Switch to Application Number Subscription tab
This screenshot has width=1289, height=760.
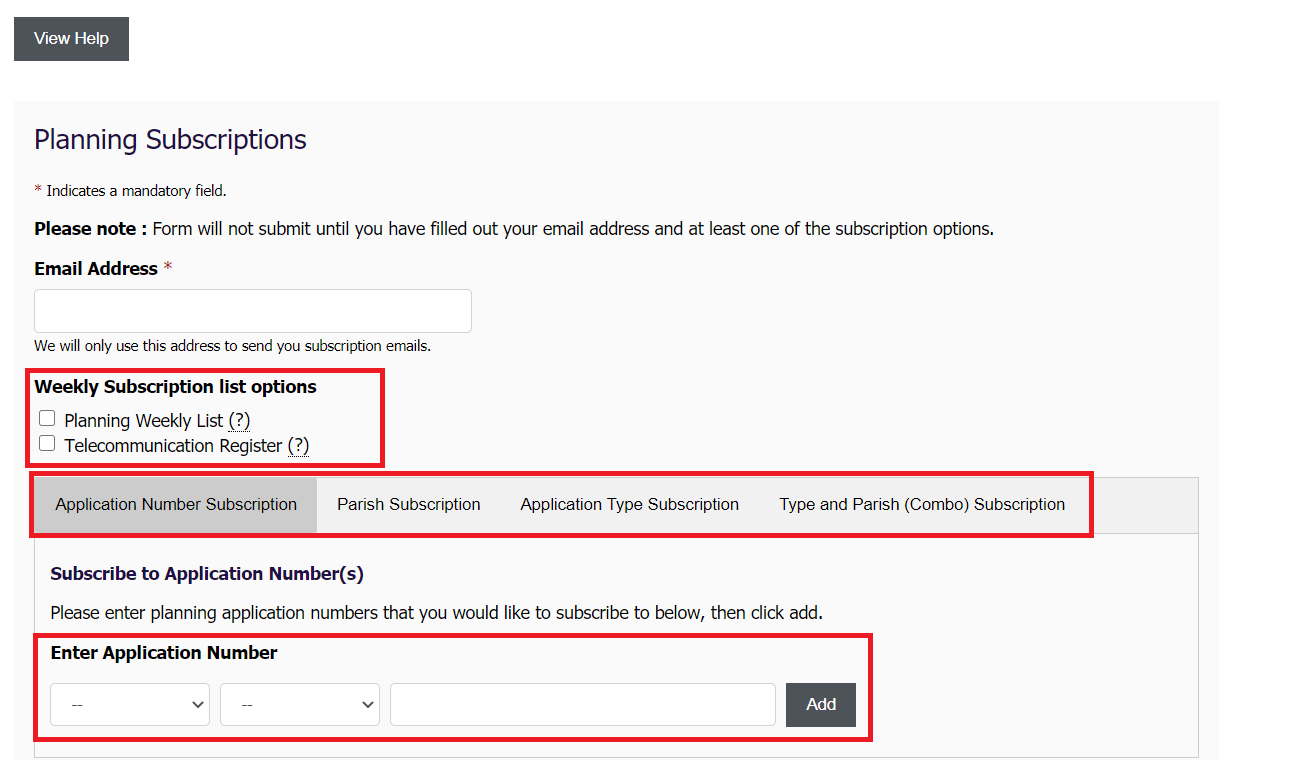[176, 505]
